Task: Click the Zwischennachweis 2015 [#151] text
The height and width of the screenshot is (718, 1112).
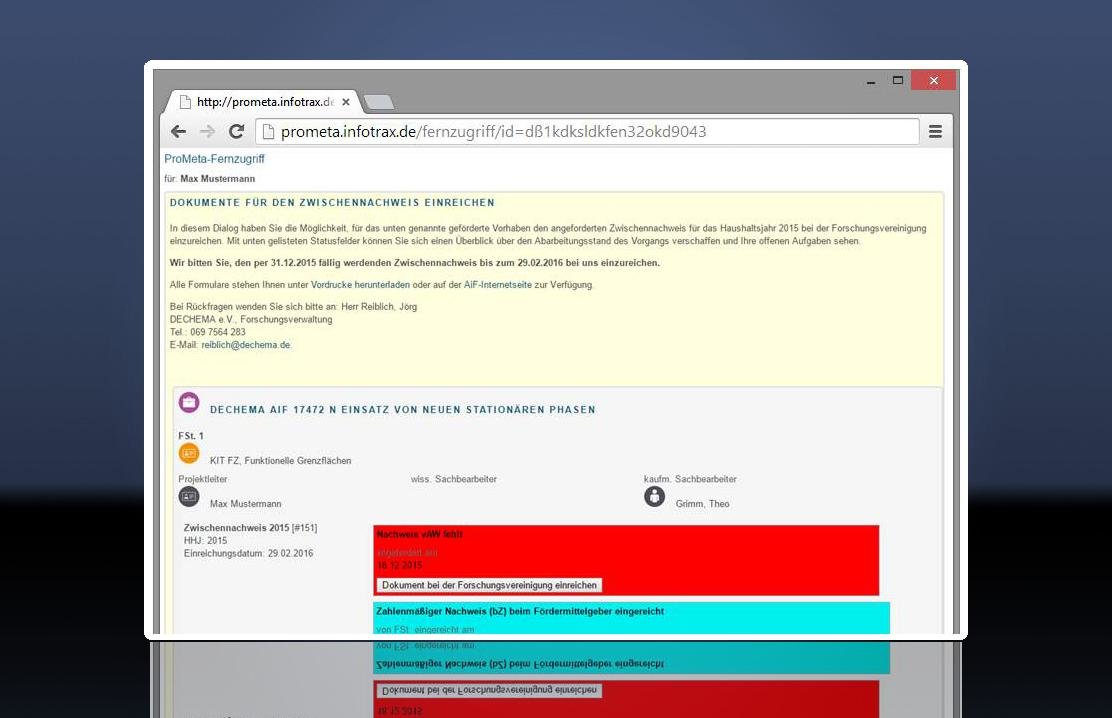Action: pos(250,528)
